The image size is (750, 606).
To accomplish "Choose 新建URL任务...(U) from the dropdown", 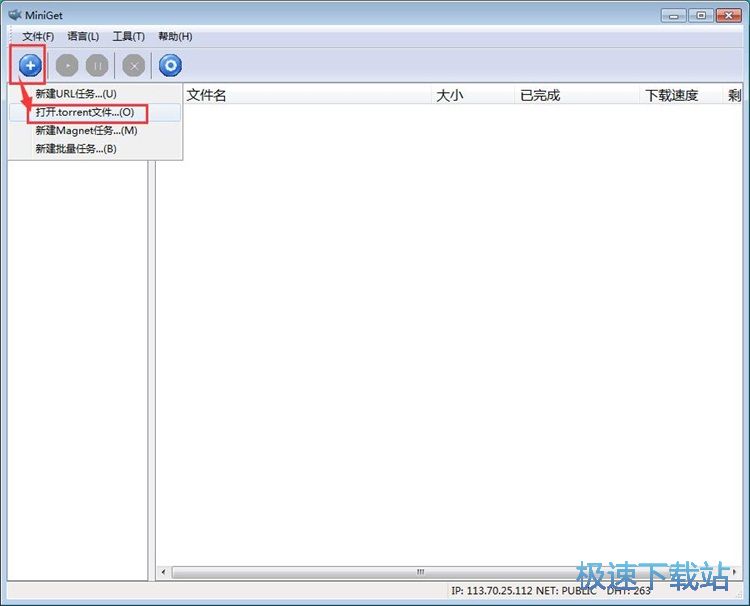I will click(95, 94).
